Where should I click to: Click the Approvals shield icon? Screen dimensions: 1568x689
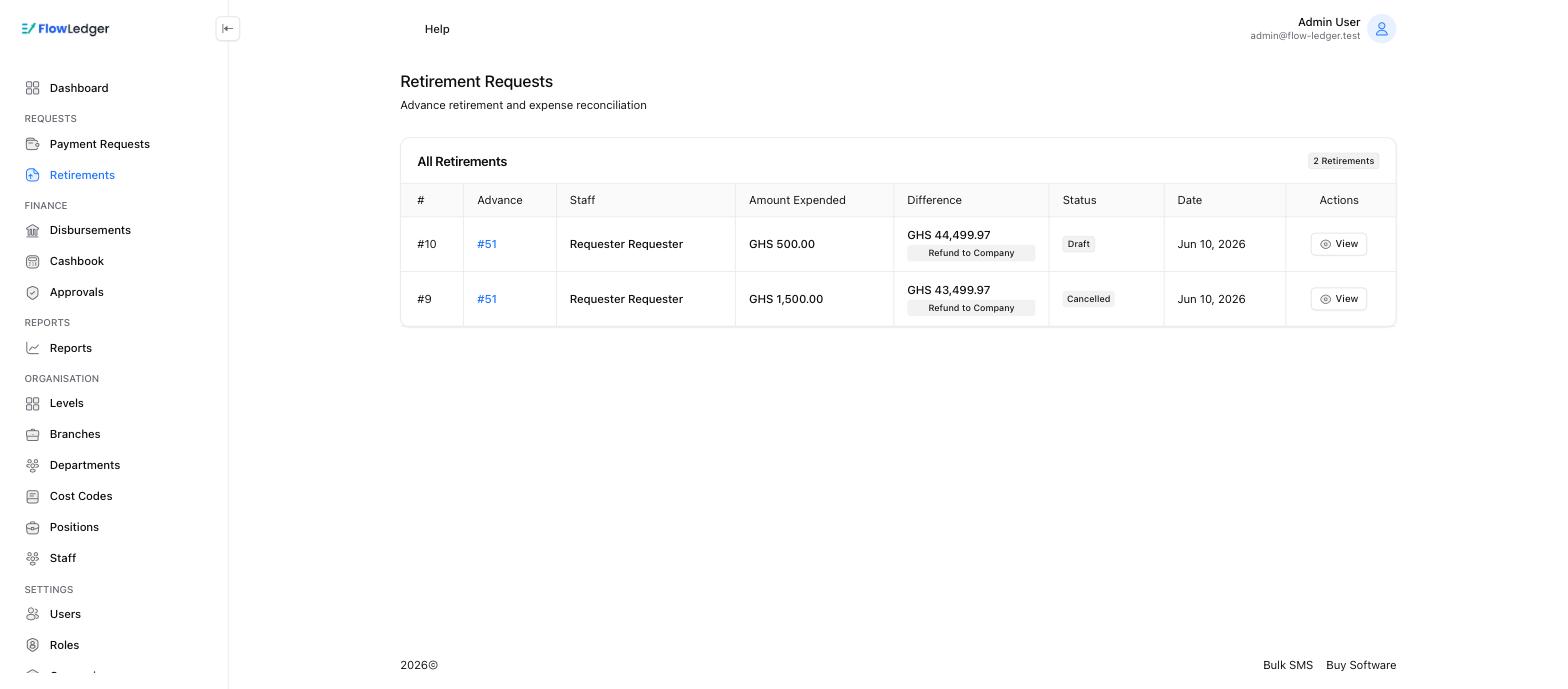pos(33,292)
